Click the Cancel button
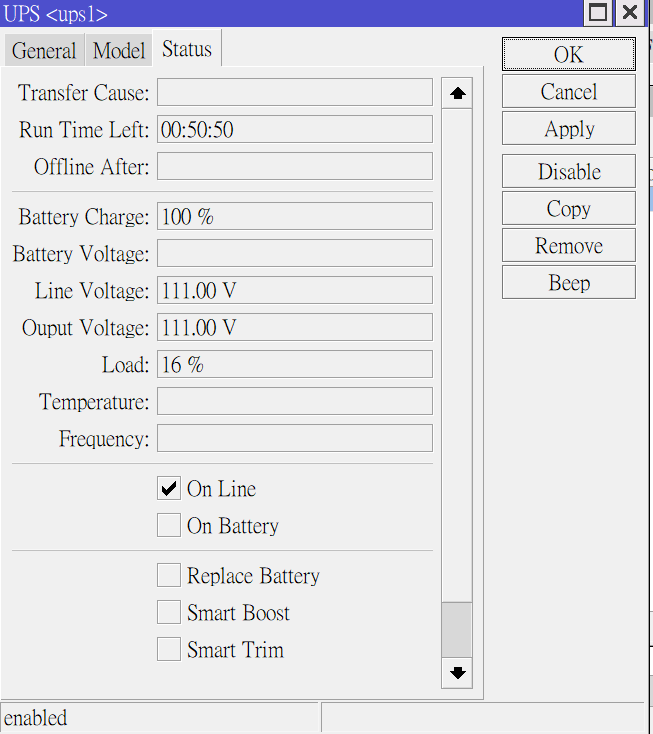Image resolution: width=653 pixels, height=734 pixels. coord(569,91)
